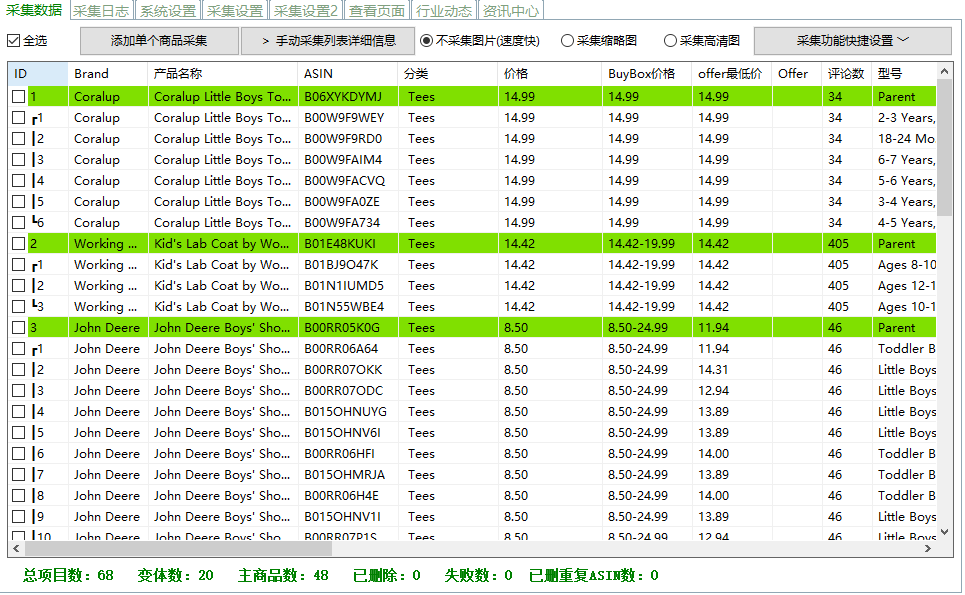The image size is (965, 595).
Task: Select the 采集缩略图 radio option
Action: click(x=567, y=41)
